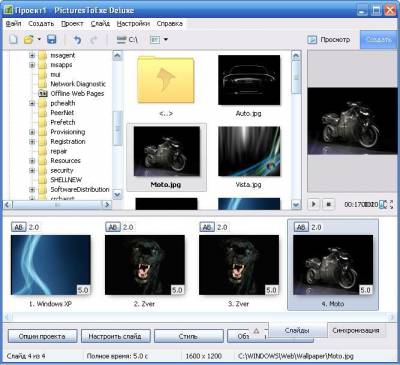
Task: Expand the msagent folder node
Action: (x=32, y=55)
